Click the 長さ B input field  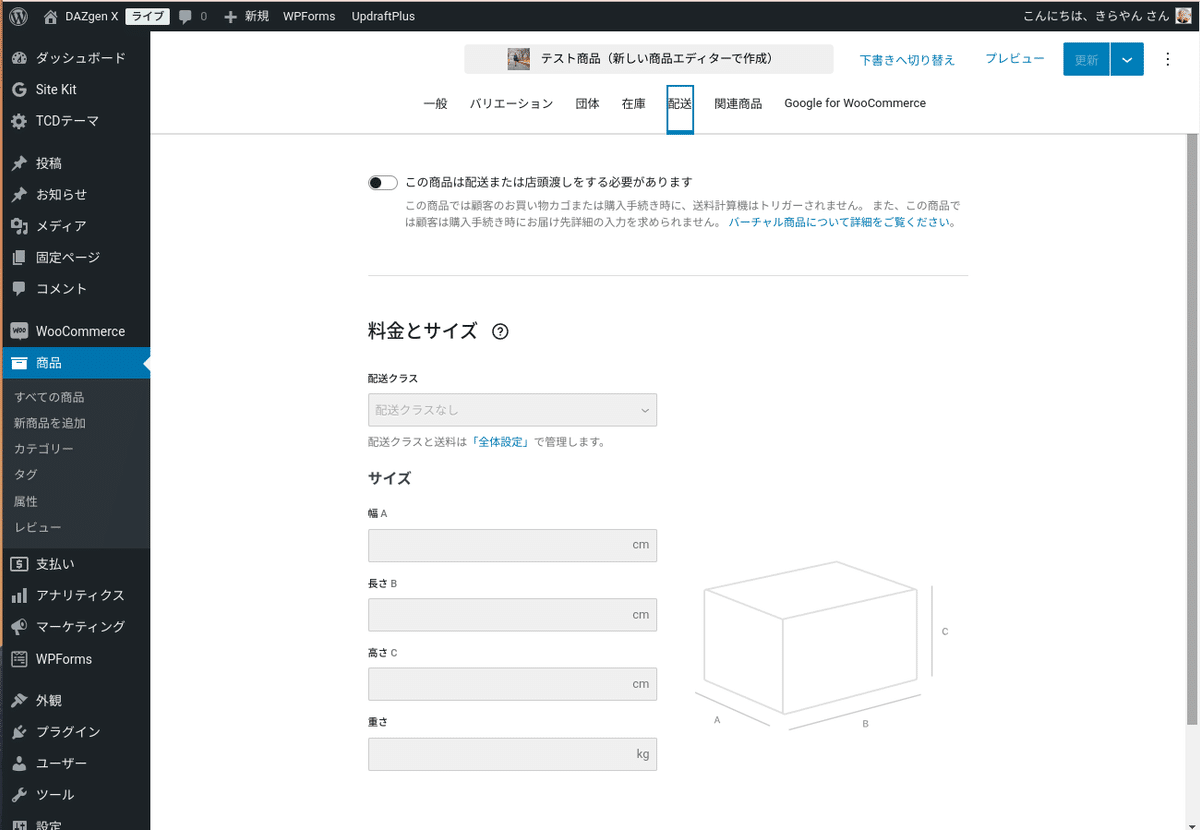512,615
